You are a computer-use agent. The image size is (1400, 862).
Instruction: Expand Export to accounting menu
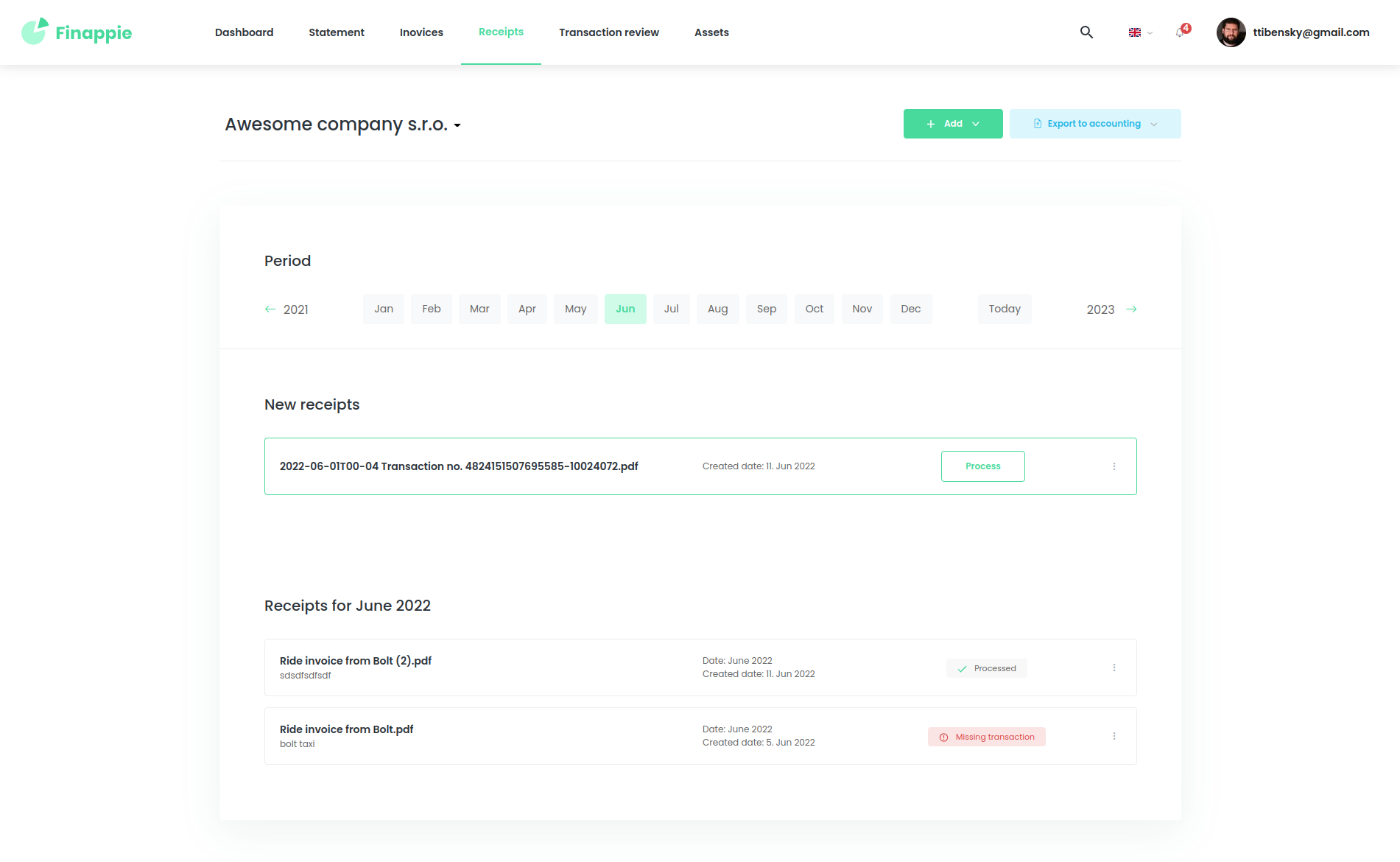pyautogui.click(x=1094, y=124)
